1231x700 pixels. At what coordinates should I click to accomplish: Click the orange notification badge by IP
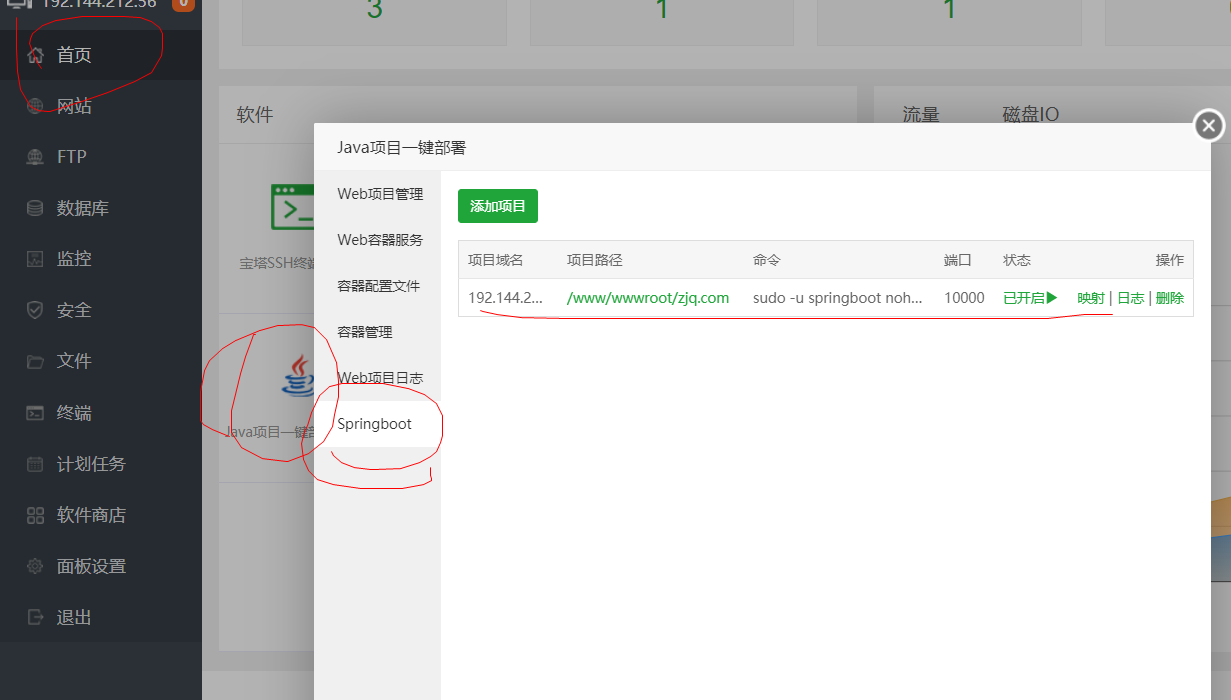click(x=184, y=3)
